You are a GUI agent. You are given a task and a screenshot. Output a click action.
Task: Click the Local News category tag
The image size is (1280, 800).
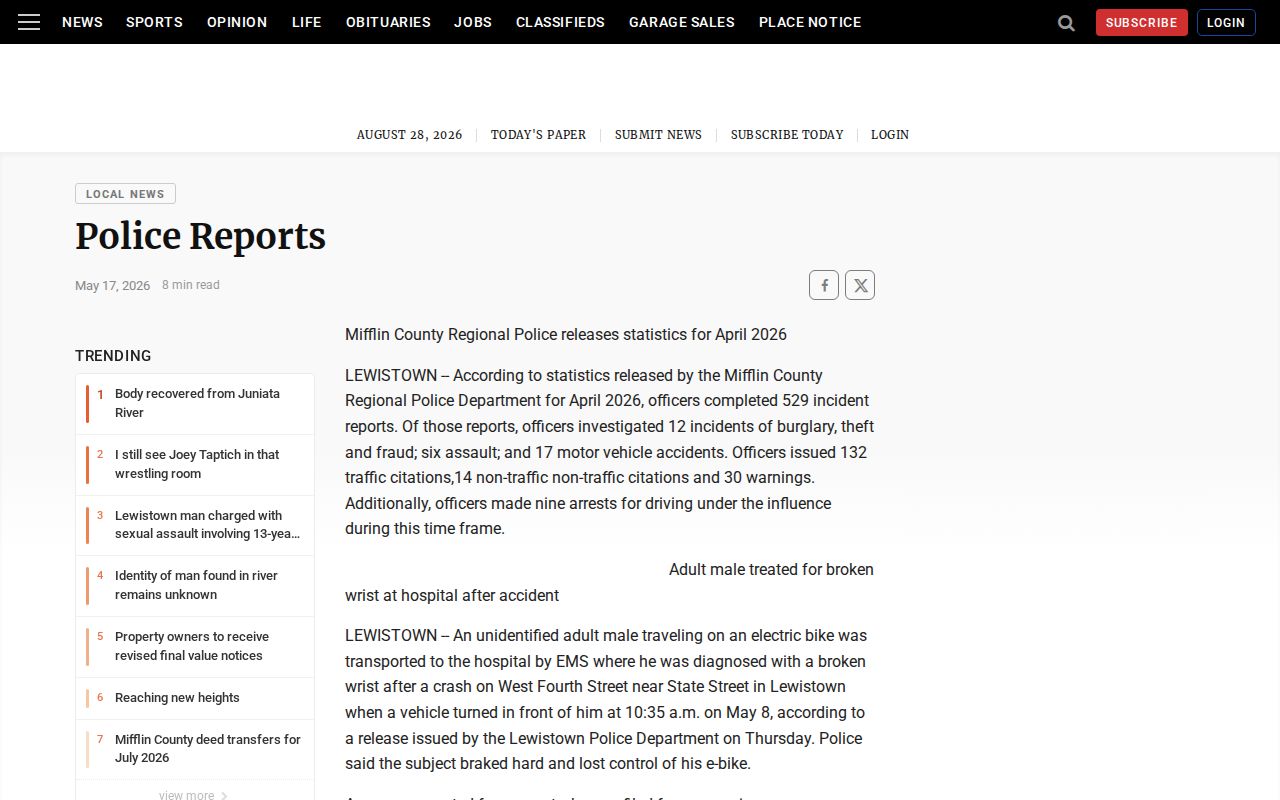tap(125, 194)
